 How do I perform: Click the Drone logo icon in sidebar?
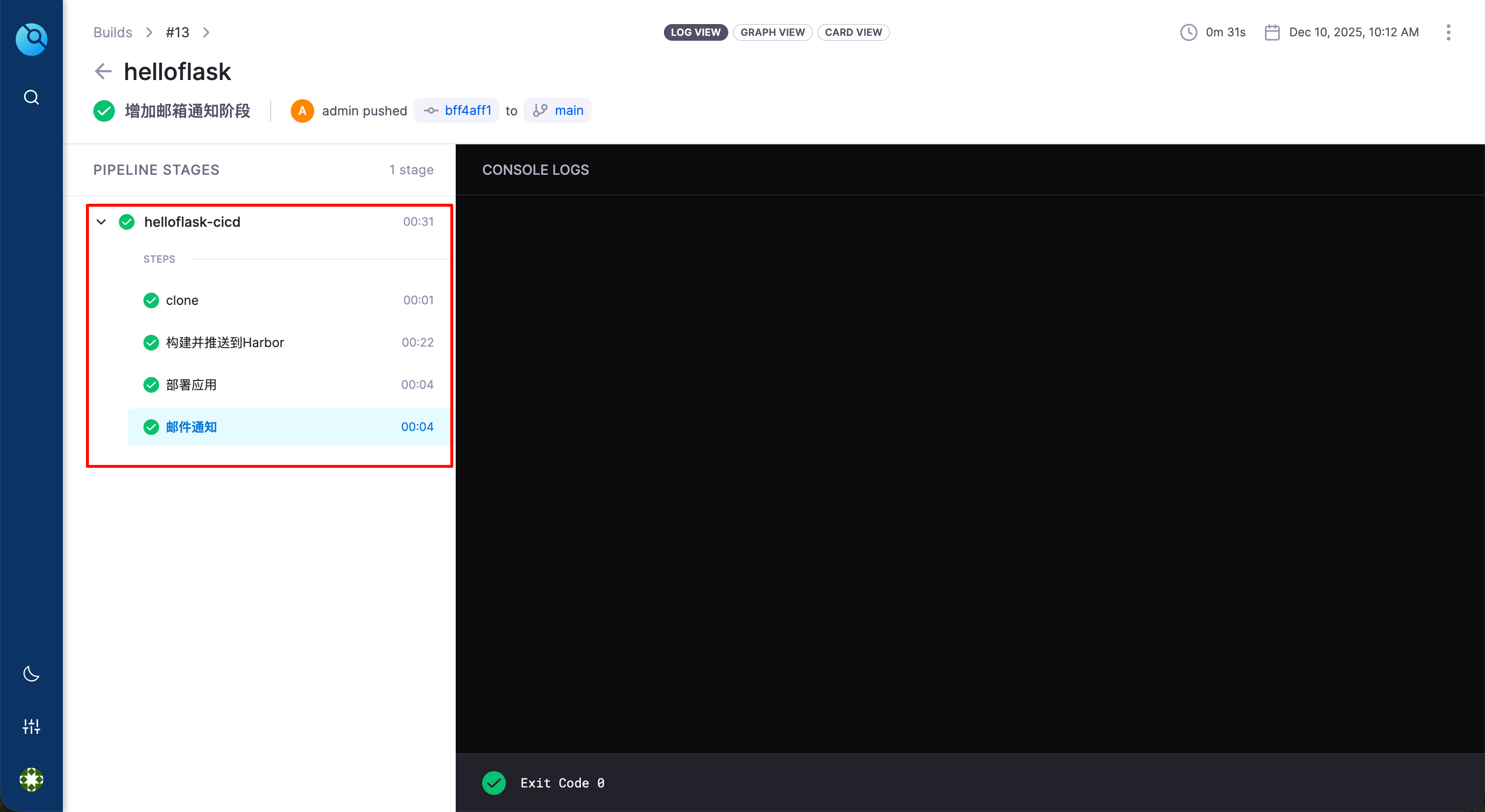(x=31, y=39)
